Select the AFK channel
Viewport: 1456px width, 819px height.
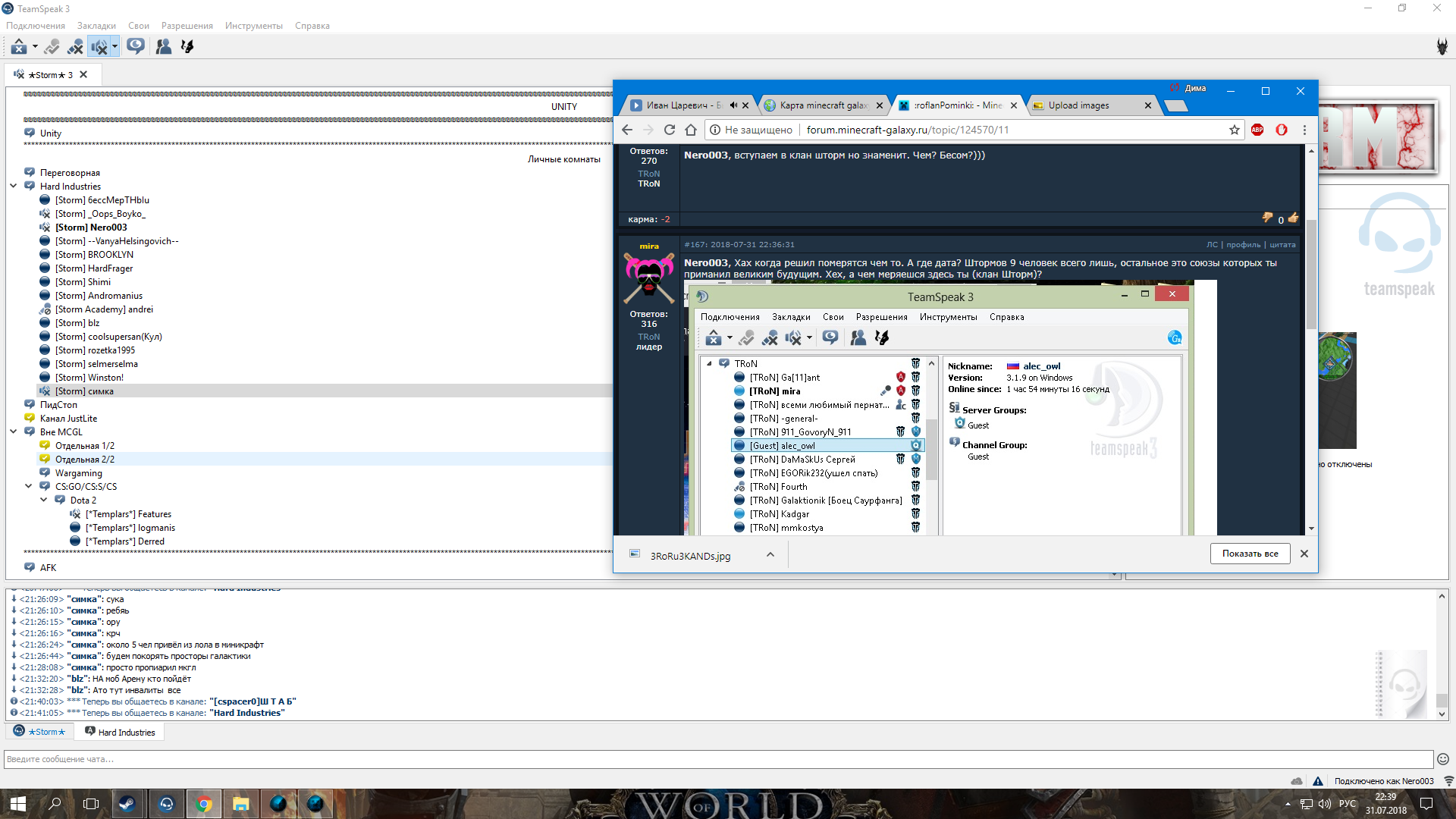48,567
